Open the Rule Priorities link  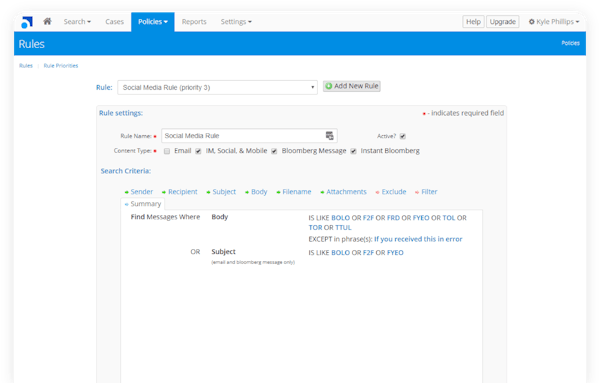61,66
